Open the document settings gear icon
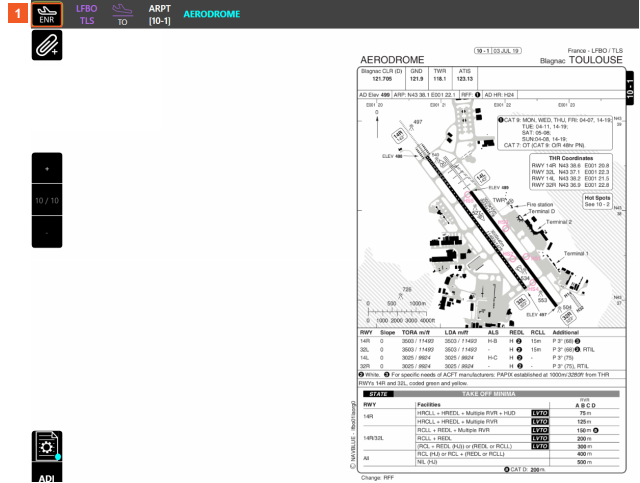Screen dimensions: 640x483 click(47, 446)
